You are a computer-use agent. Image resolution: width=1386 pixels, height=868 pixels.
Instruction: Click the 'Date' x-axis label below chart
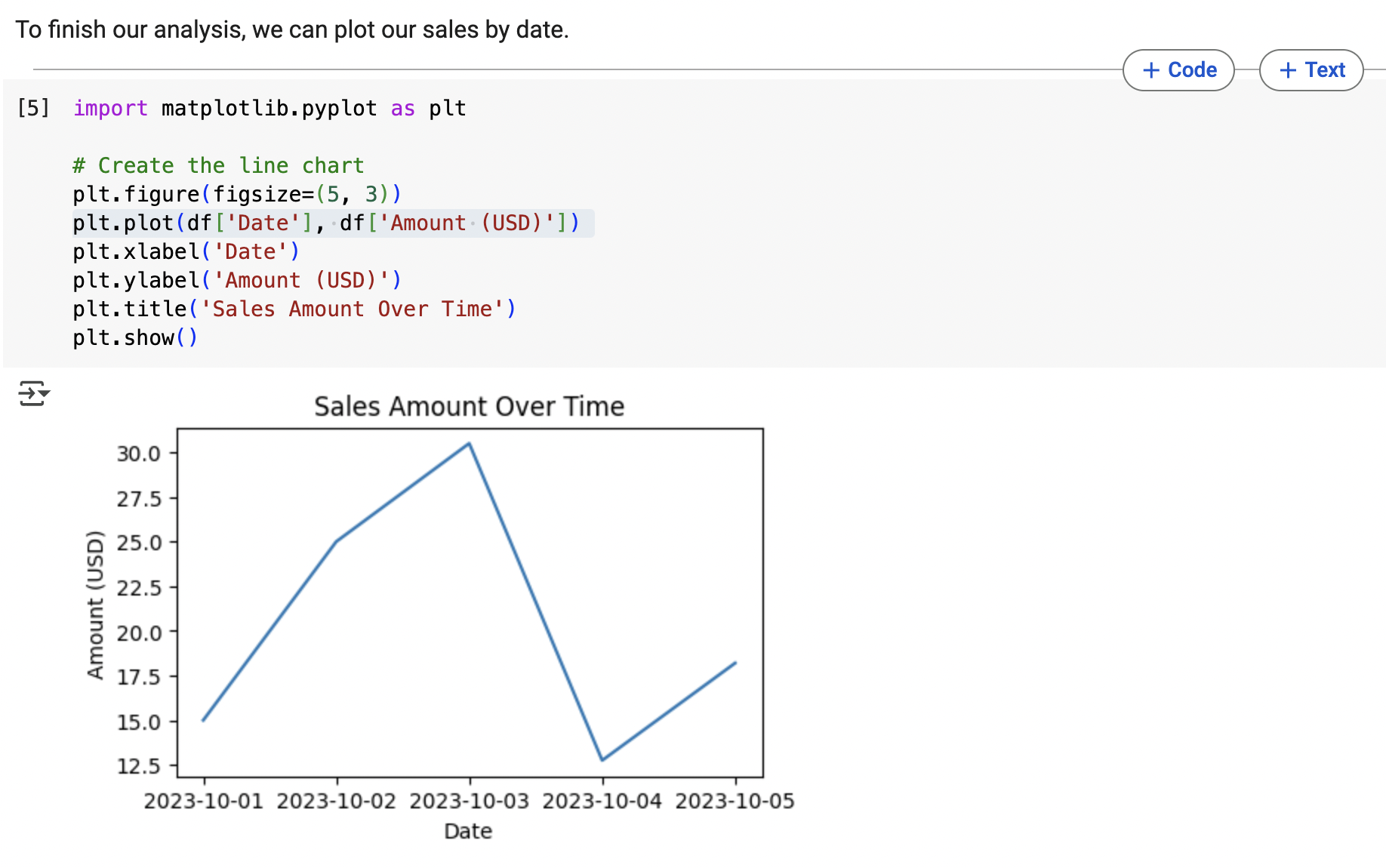pyautogui.click(x=468, y=831)
